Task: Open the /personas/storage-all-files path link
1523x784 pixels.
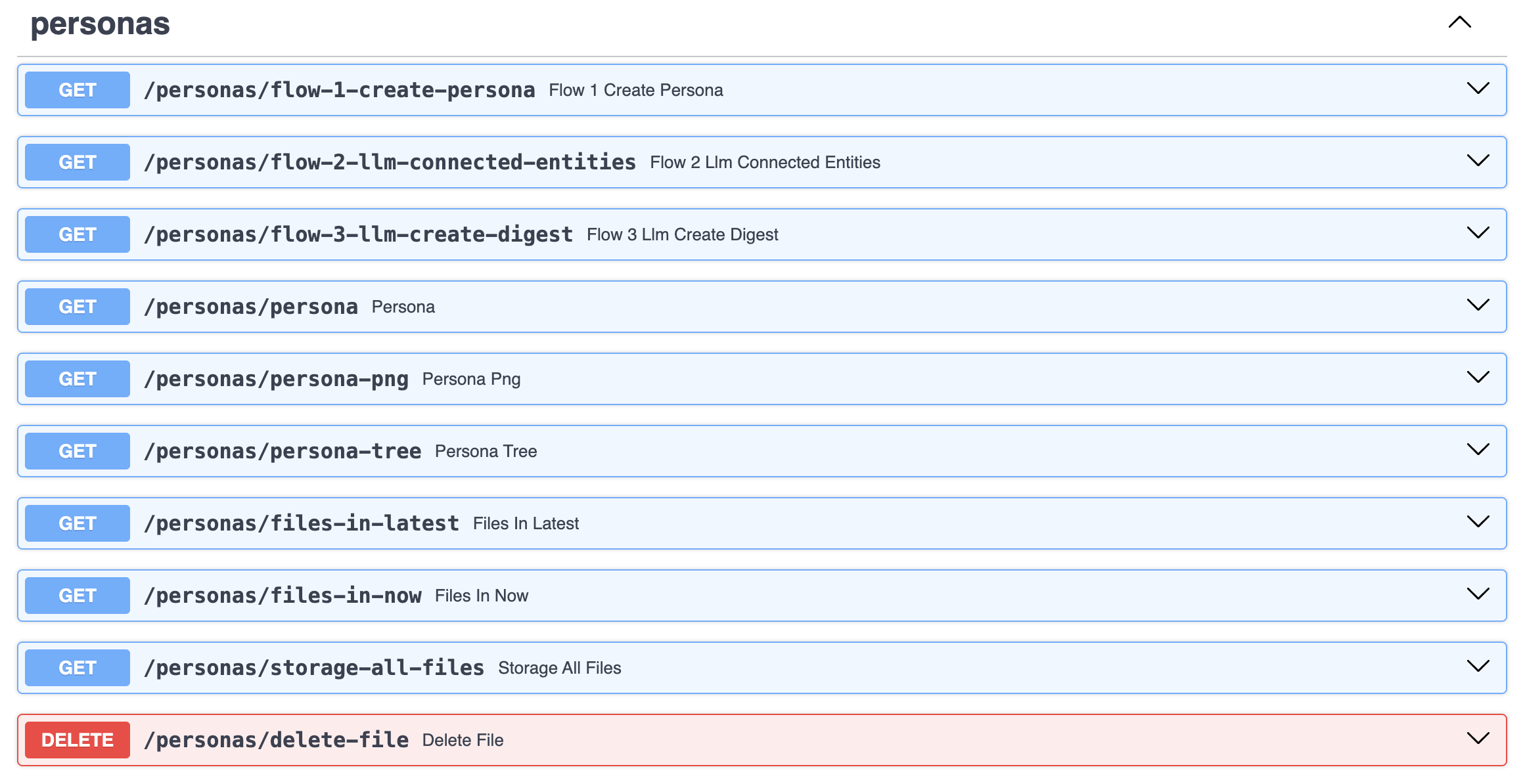Action: pos(314,668)
